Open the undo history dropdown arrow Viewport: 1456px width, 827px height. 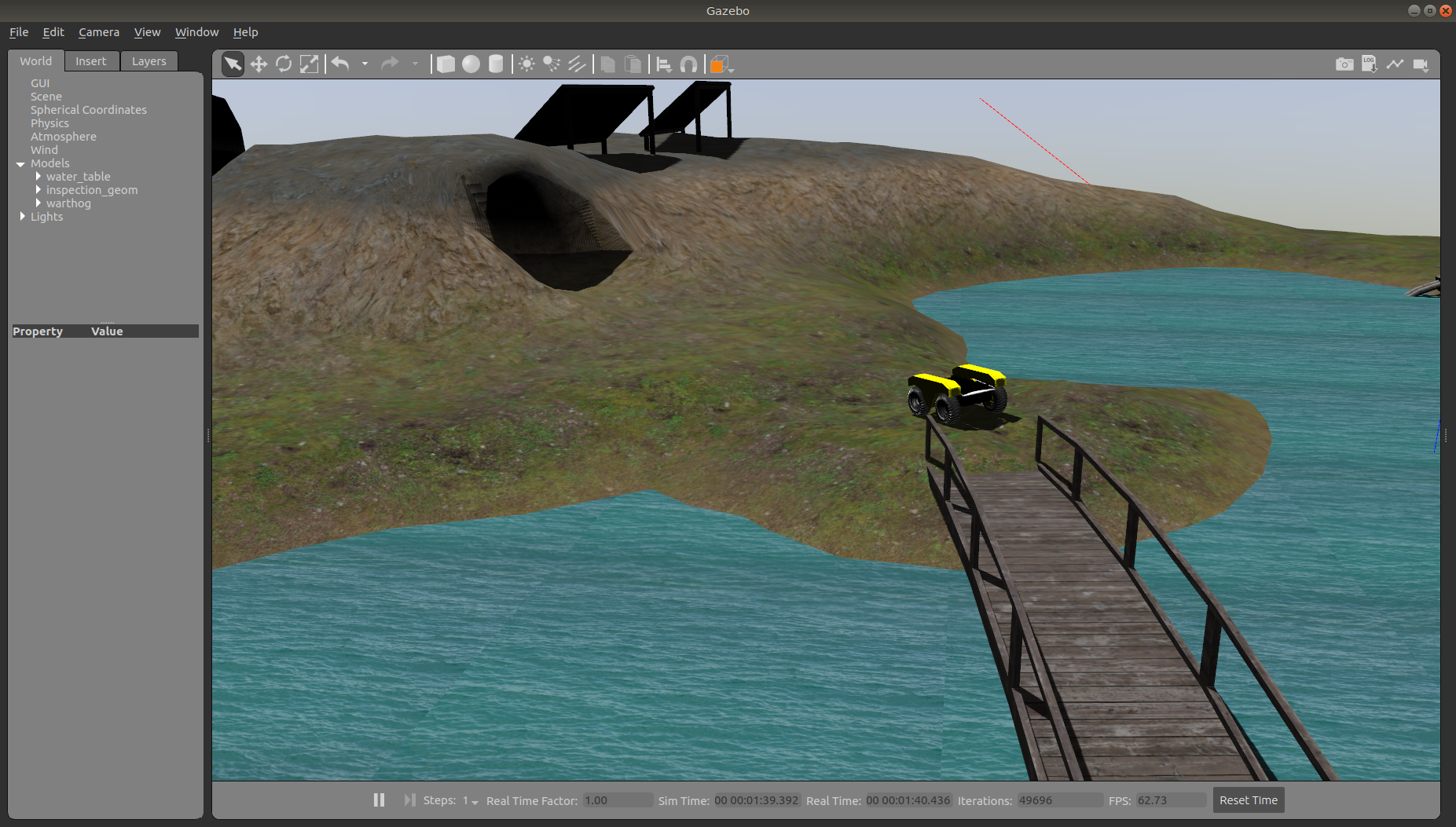click(365, 64)
